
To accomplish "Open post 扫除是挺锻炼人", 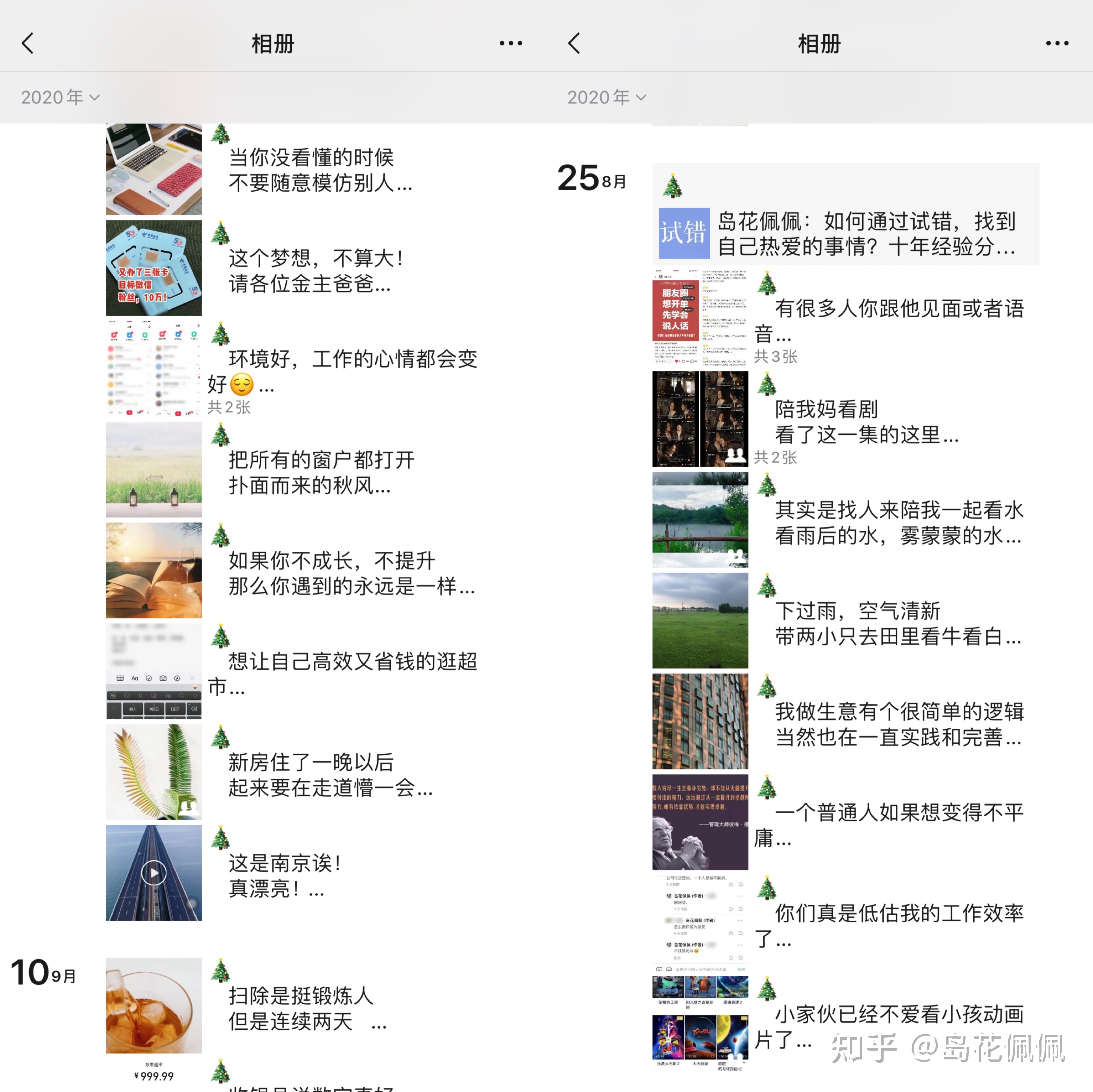I will tap(307, 1008).
